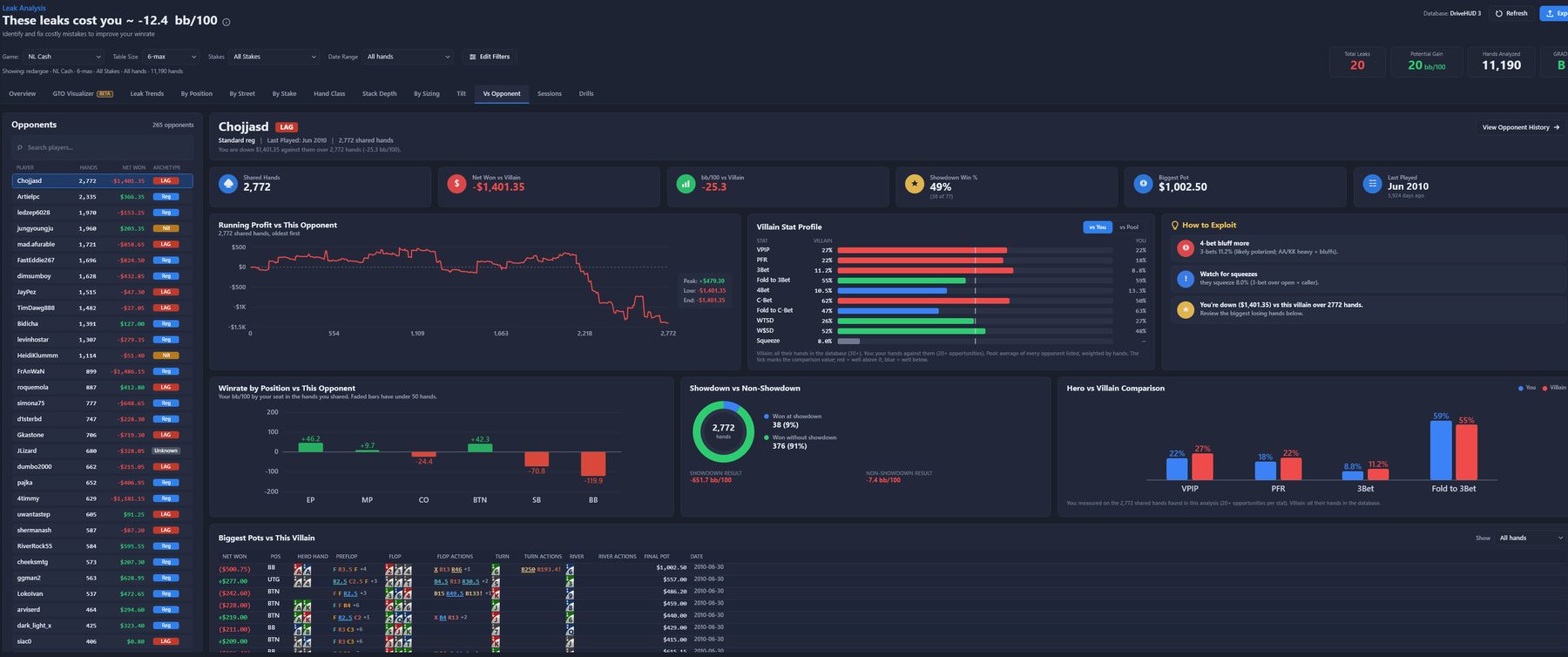Switch to the Overview tab
Image resolution: width=1568 pixels, height=657 pixels.
(x=23, y=93)
